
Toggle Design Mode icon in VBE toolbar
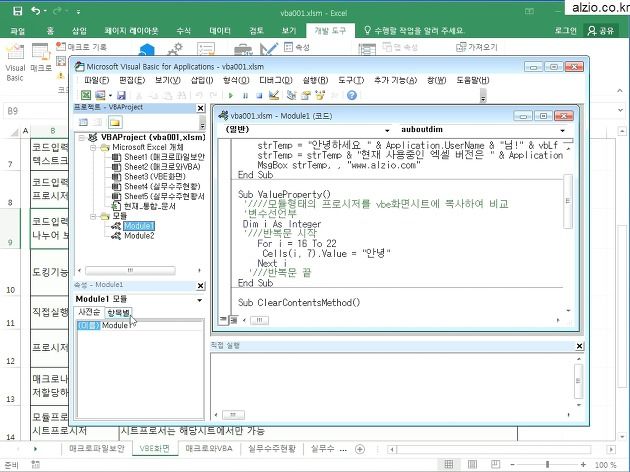click(x=274, y=95)
